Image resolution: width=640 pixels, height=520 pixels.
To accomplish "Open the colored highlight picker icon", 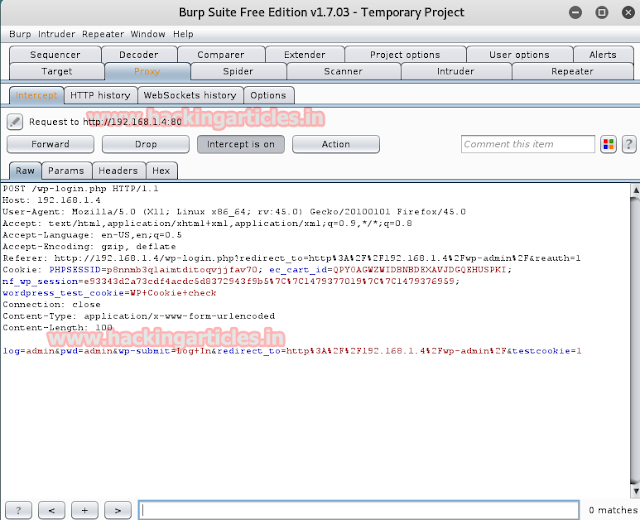I will point(608,144).
